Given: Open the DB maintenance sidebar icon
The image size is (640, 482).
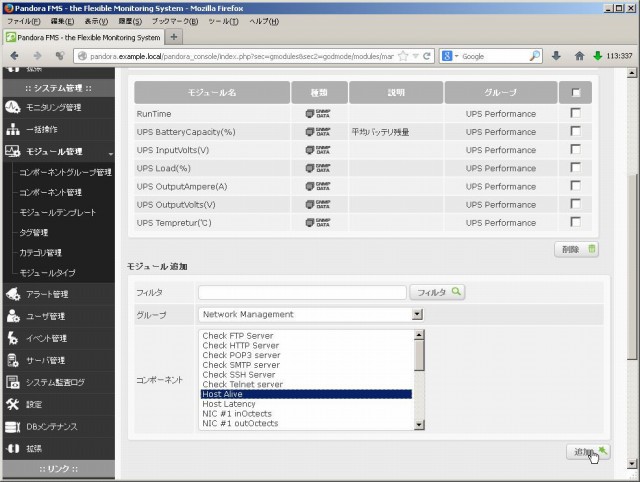Looking at the screenshot, I should click(13, 426).
